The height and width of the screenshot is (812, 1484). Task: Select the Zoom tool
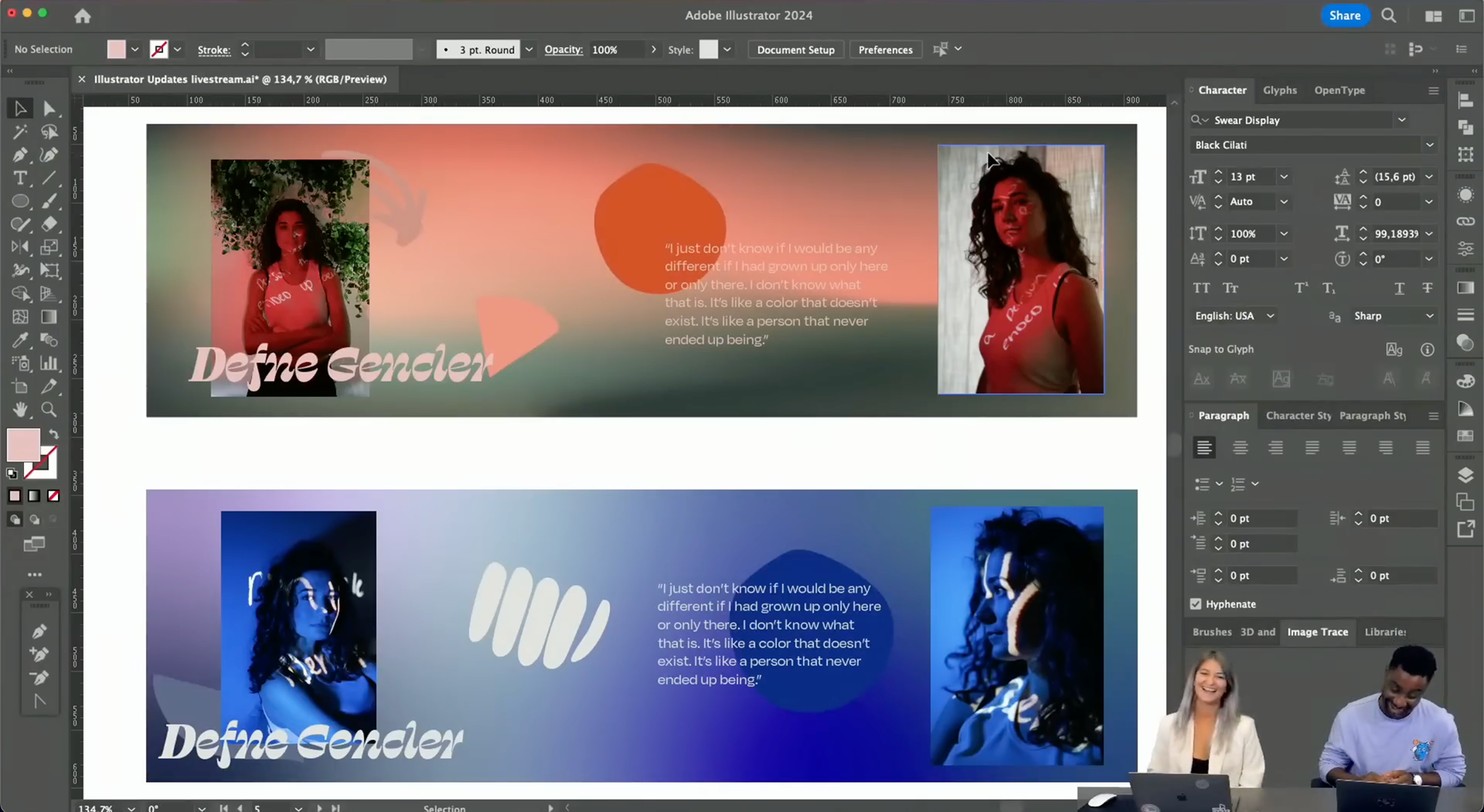pyautogui.click(x=49, y=409)
